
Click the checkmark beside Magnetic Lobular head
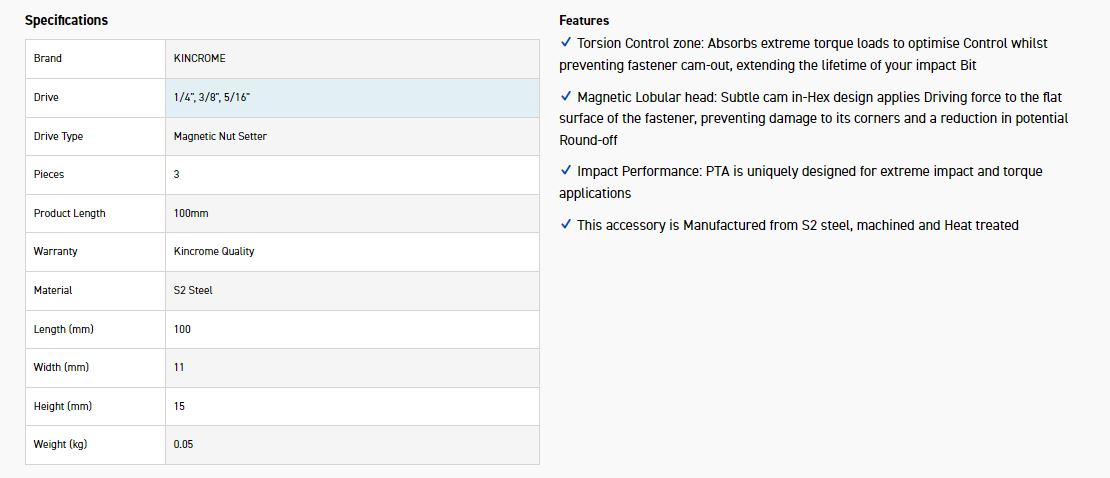coord(566,97)
